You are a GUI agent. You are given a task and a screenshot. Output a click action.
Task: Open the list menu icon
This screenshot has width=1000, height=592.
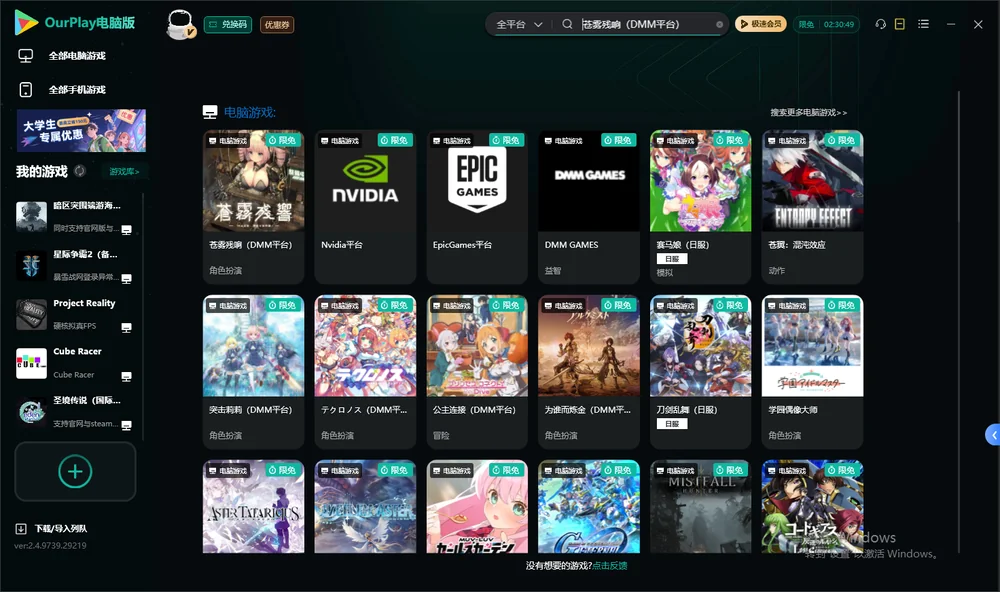[x=923, y=24]
